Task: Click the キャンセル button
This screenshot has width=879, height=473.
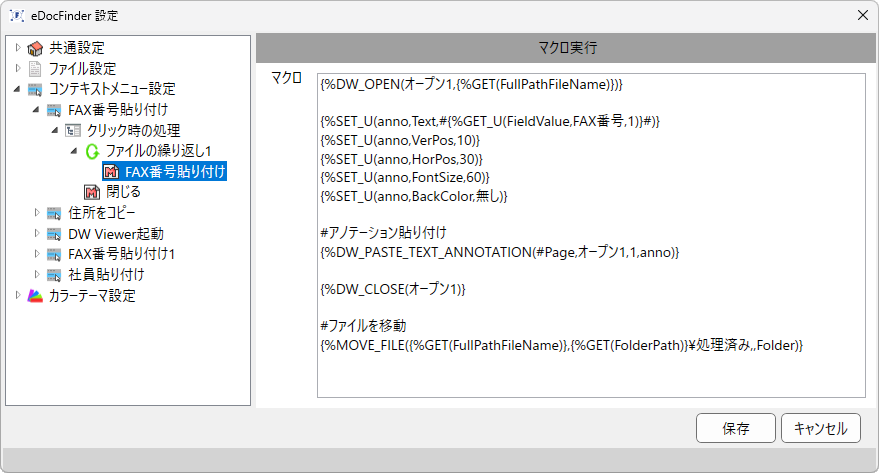Action: pyautogui.click(x=821, y=428)
